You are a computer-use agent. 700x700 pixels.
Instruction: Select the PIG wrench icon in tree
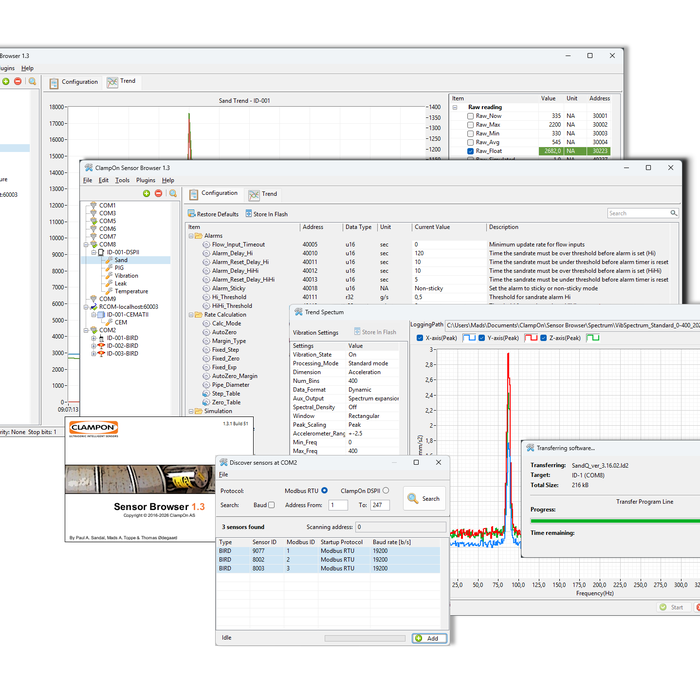click(108, 268)
